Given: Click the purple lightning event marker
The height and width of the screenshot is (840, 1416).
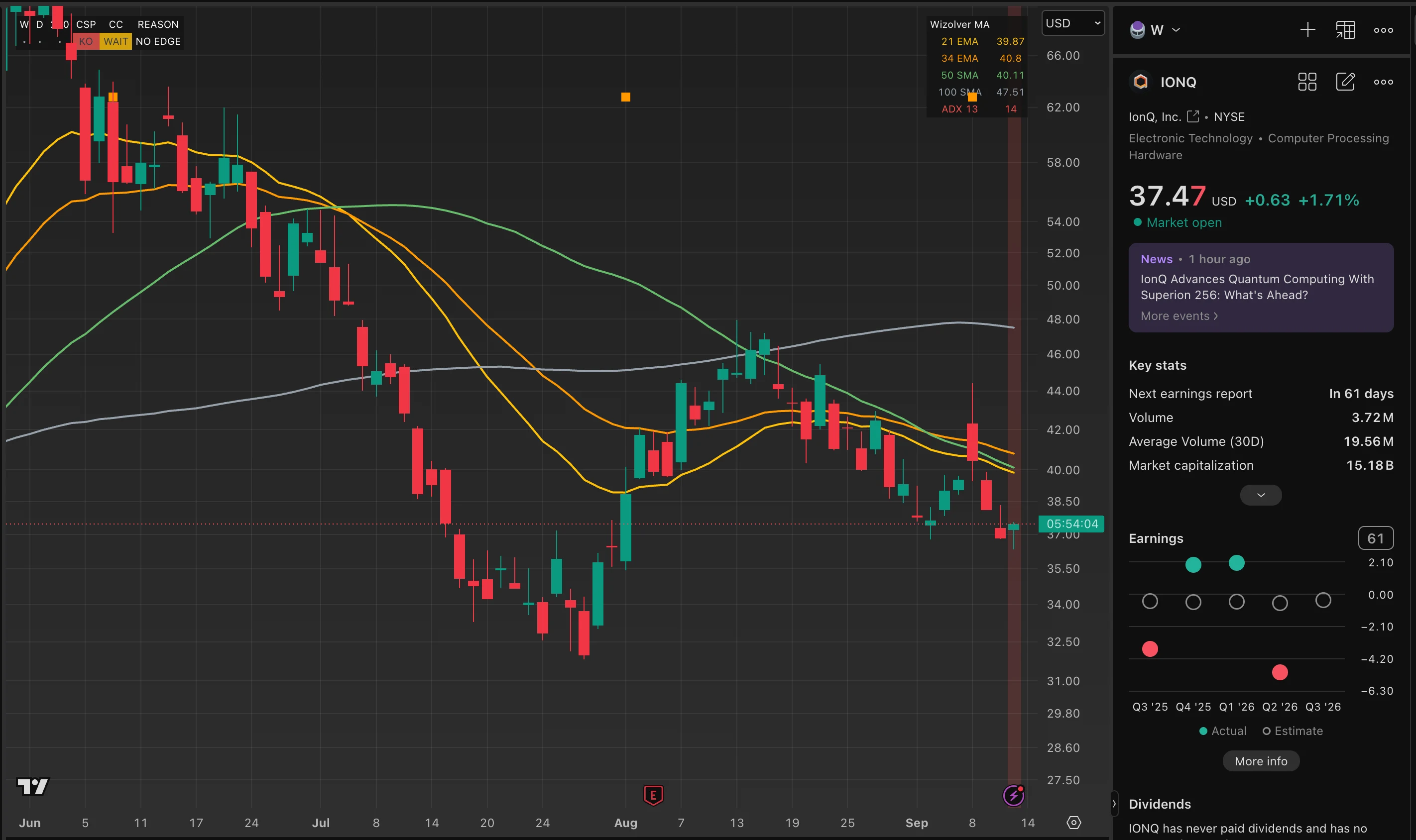Looking at the screenshot, I should point(1013,795).
